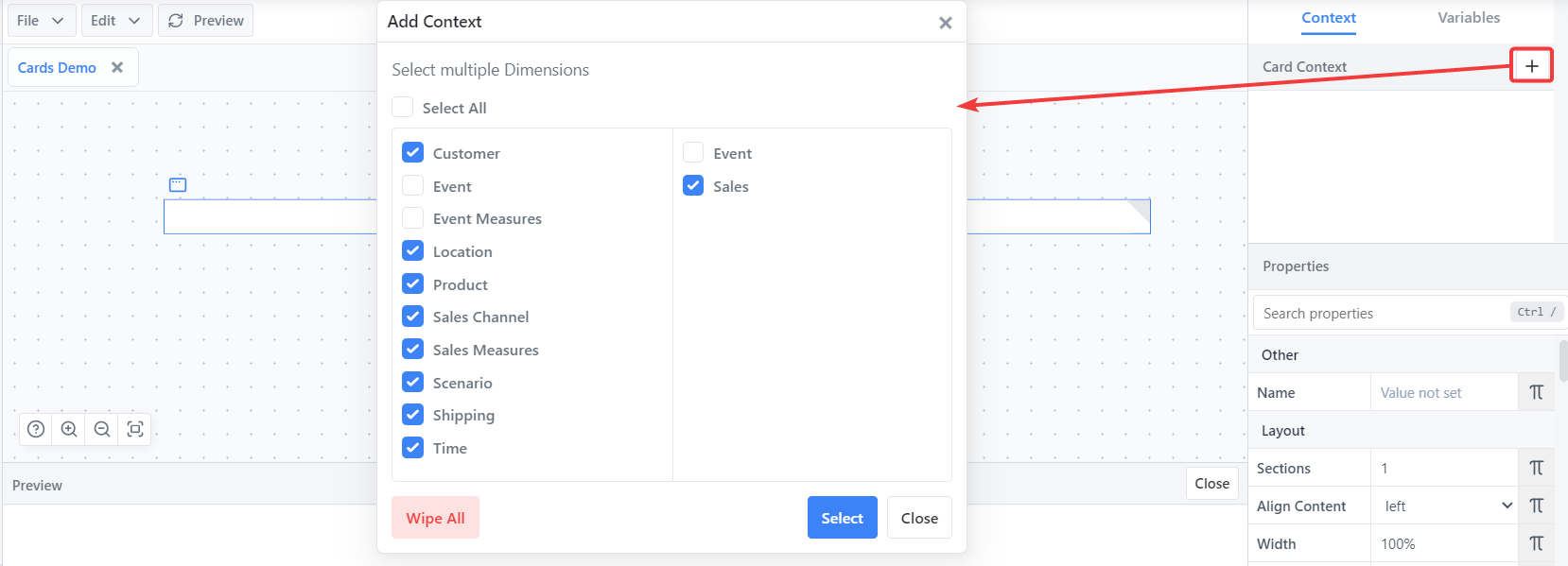Click the plus icon beside Card Context
Viewport: 1568px width, 566px height.
coord(1531,66)
